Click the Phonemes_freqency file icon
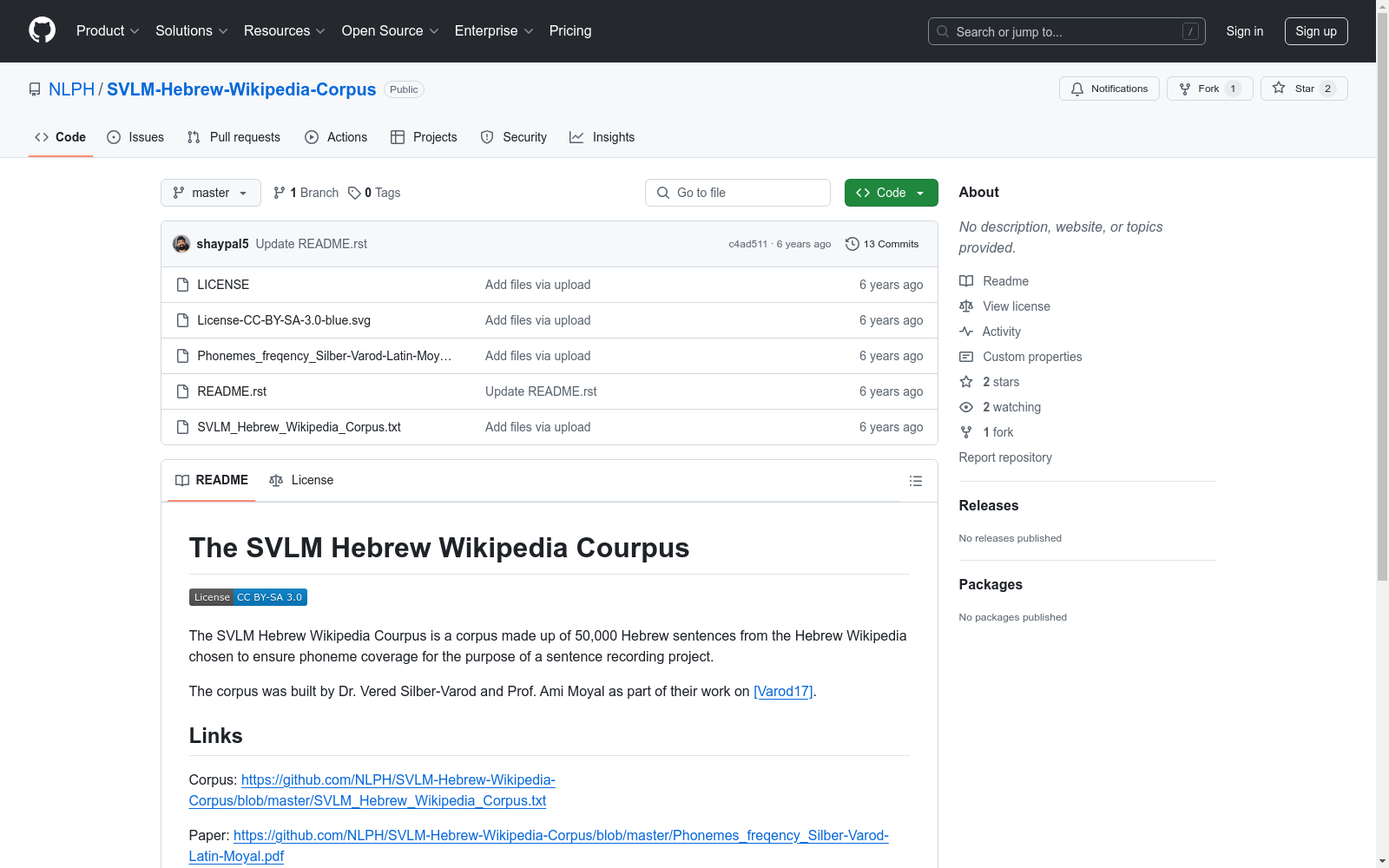Image resolution: width=1389 pixels, height=868 pixels. pos(182,356)
